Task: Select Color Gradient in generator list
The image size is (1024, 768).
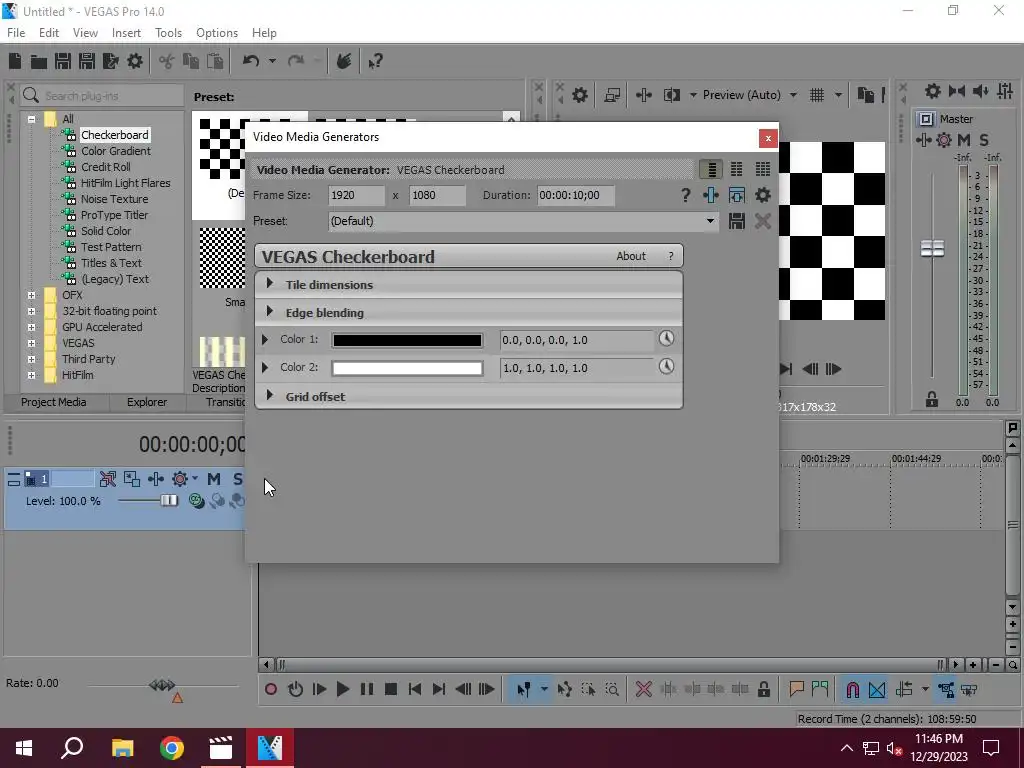Action: click(116, 151)
